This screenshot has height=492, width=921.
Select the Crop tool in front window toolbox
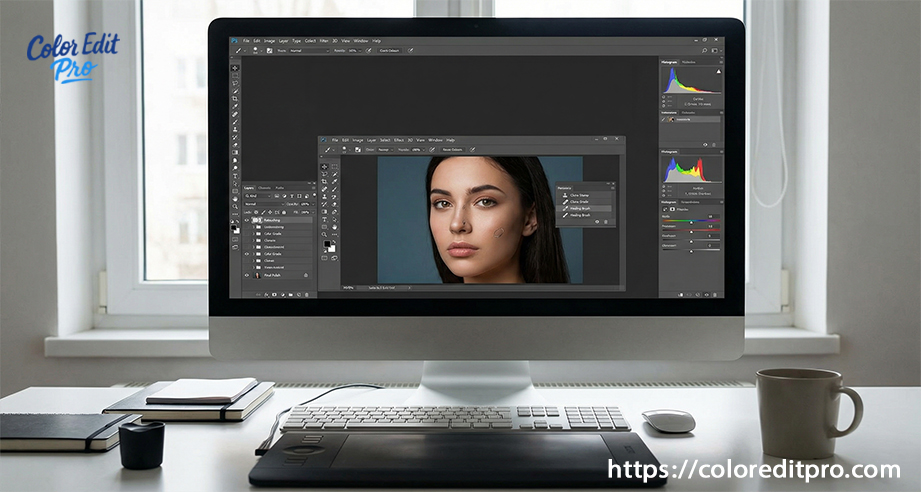(x=324, y=181)
